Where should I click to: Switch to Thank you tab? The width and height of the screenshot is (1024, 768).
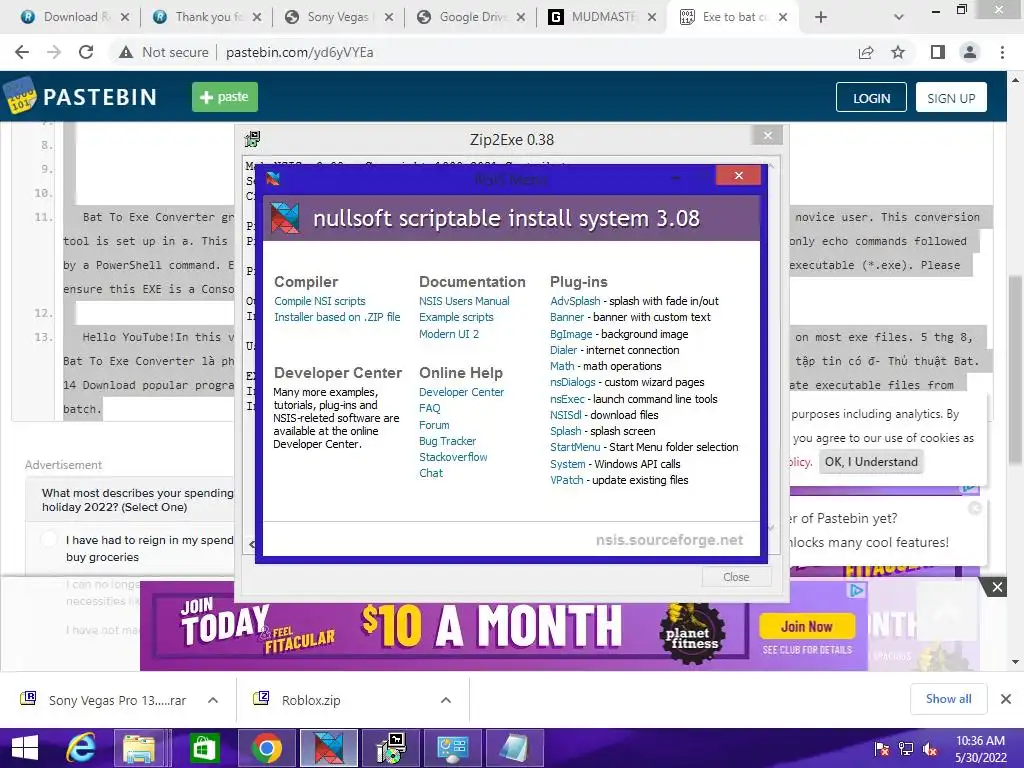206,17
